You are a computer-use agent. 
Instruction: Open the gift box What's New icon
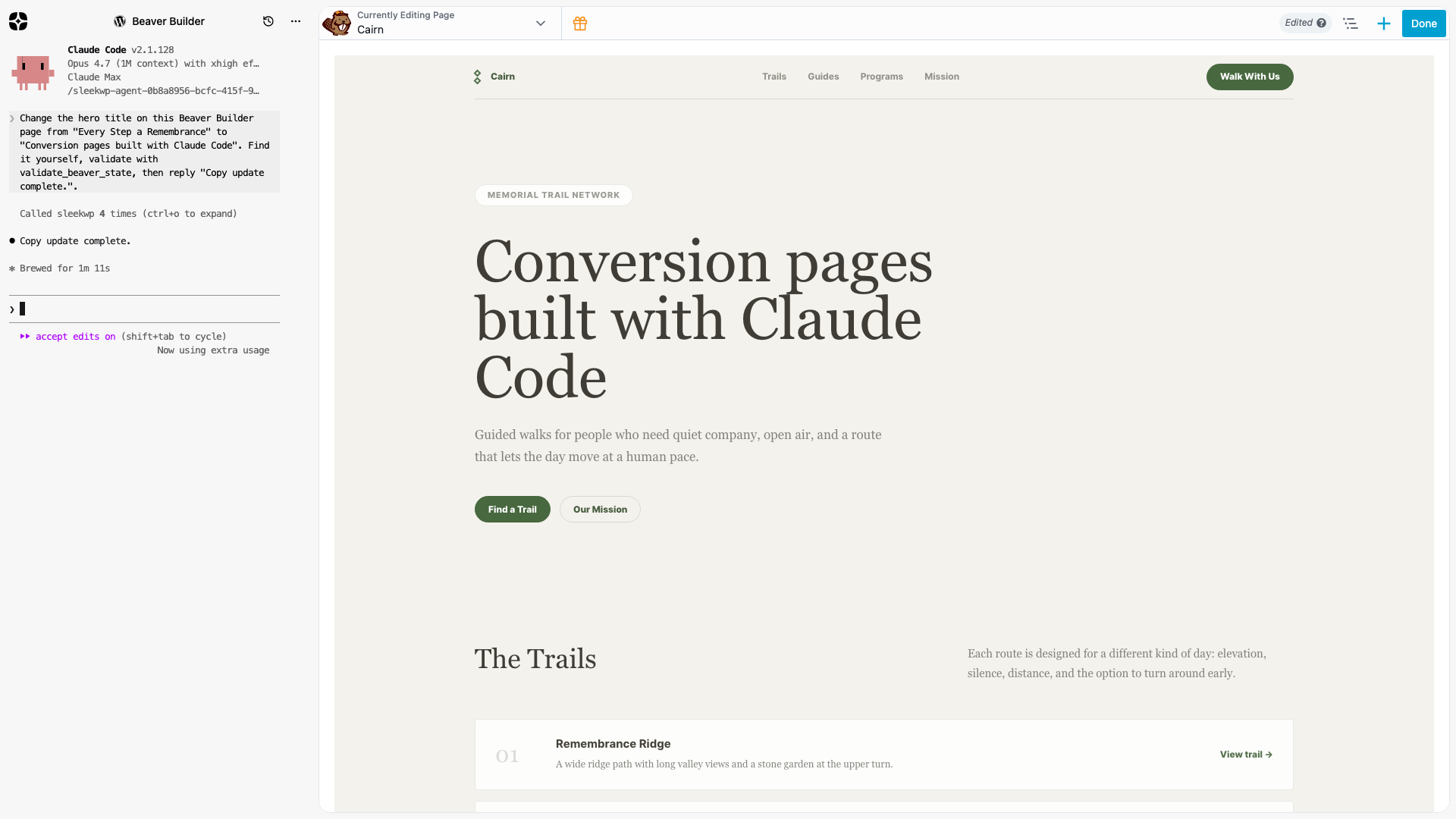coord(580,24)
